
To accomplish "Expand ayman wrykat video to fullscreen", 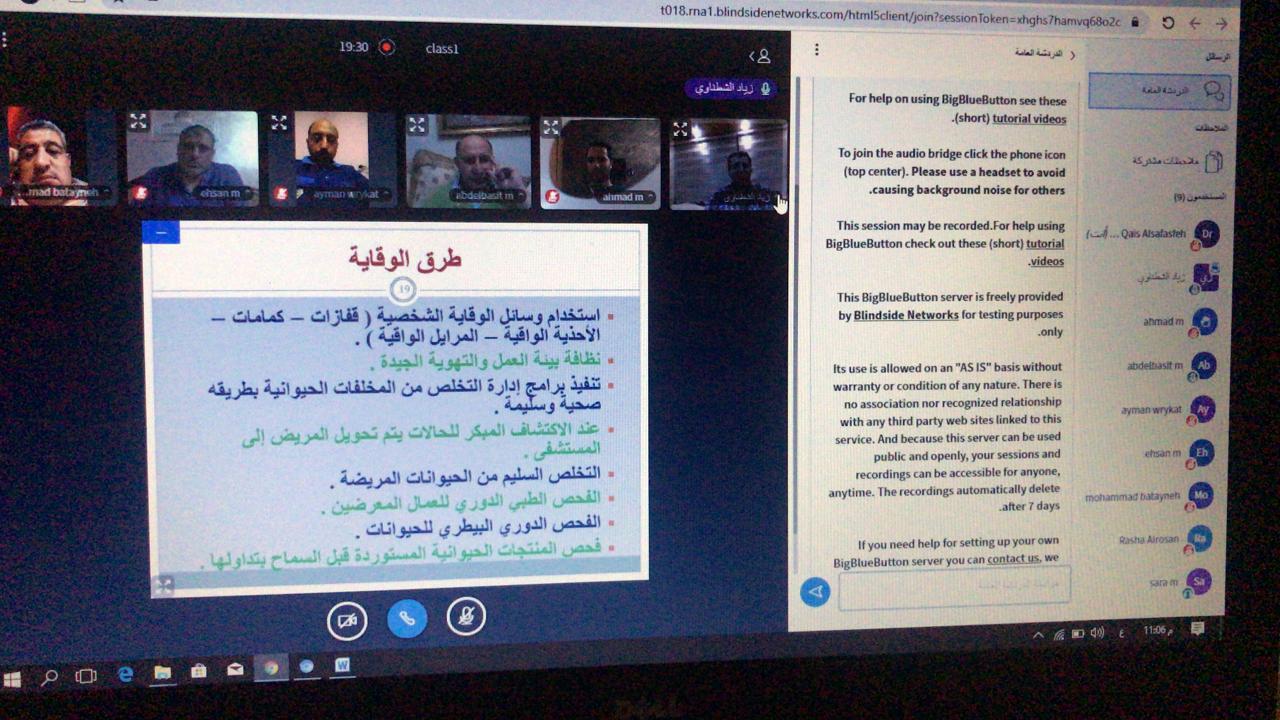I will (279, 123).
